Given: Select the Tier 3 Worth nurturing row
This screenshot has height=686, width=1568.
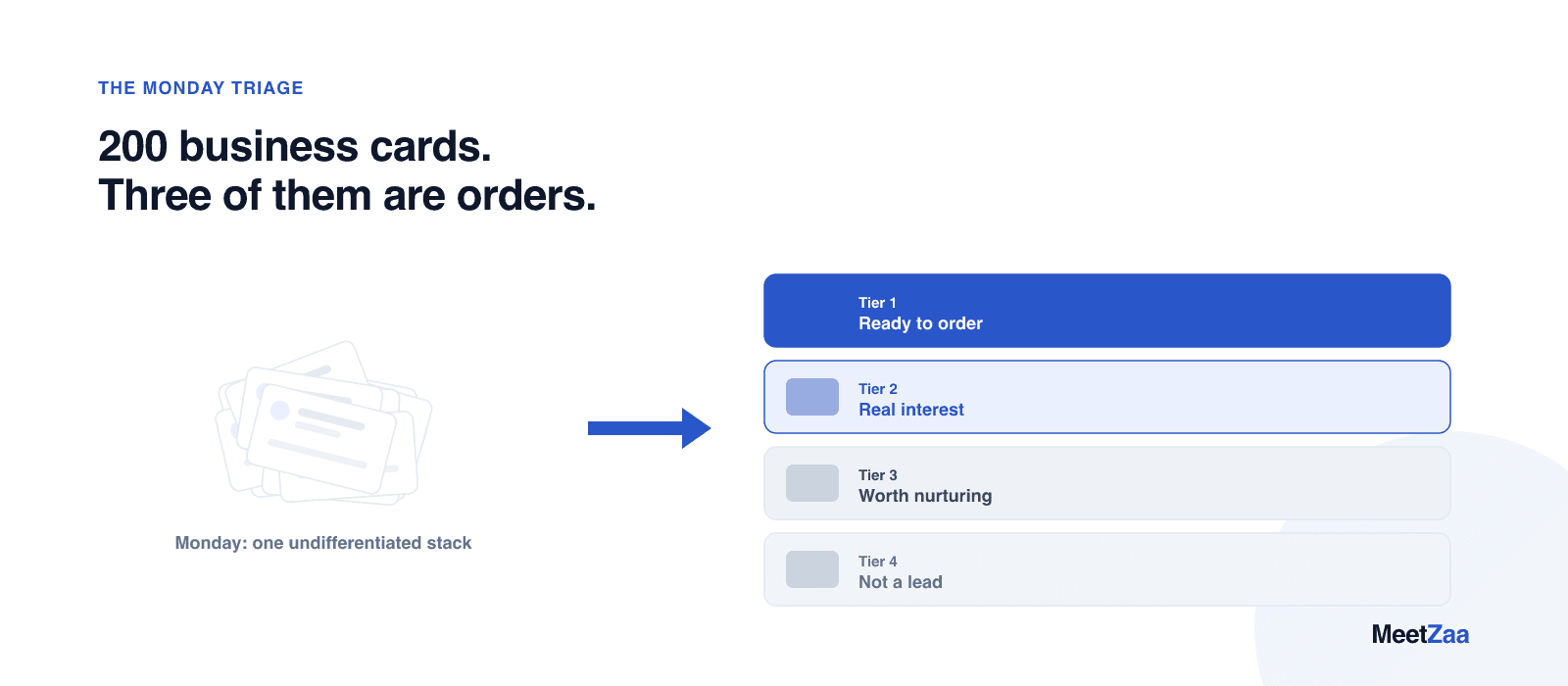Looking at the screenshot, I should 1107,483.
